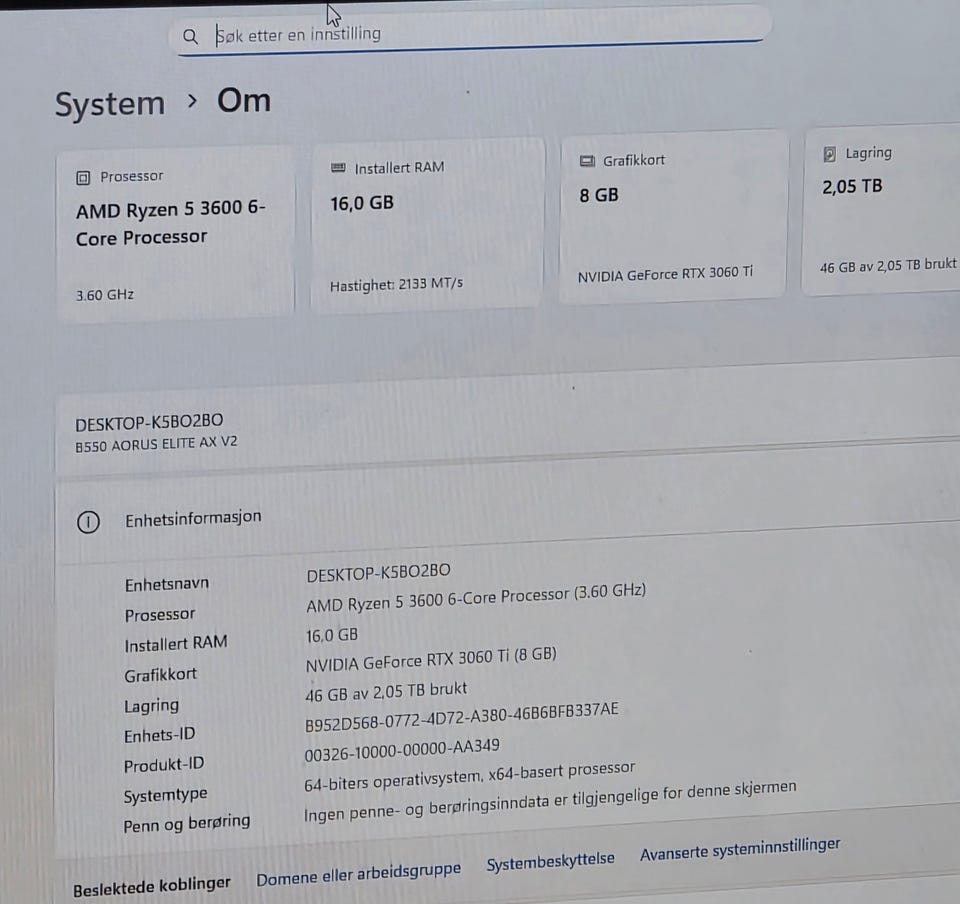Focus the 'Søk etter en innstilling' search field

(470, 34)
